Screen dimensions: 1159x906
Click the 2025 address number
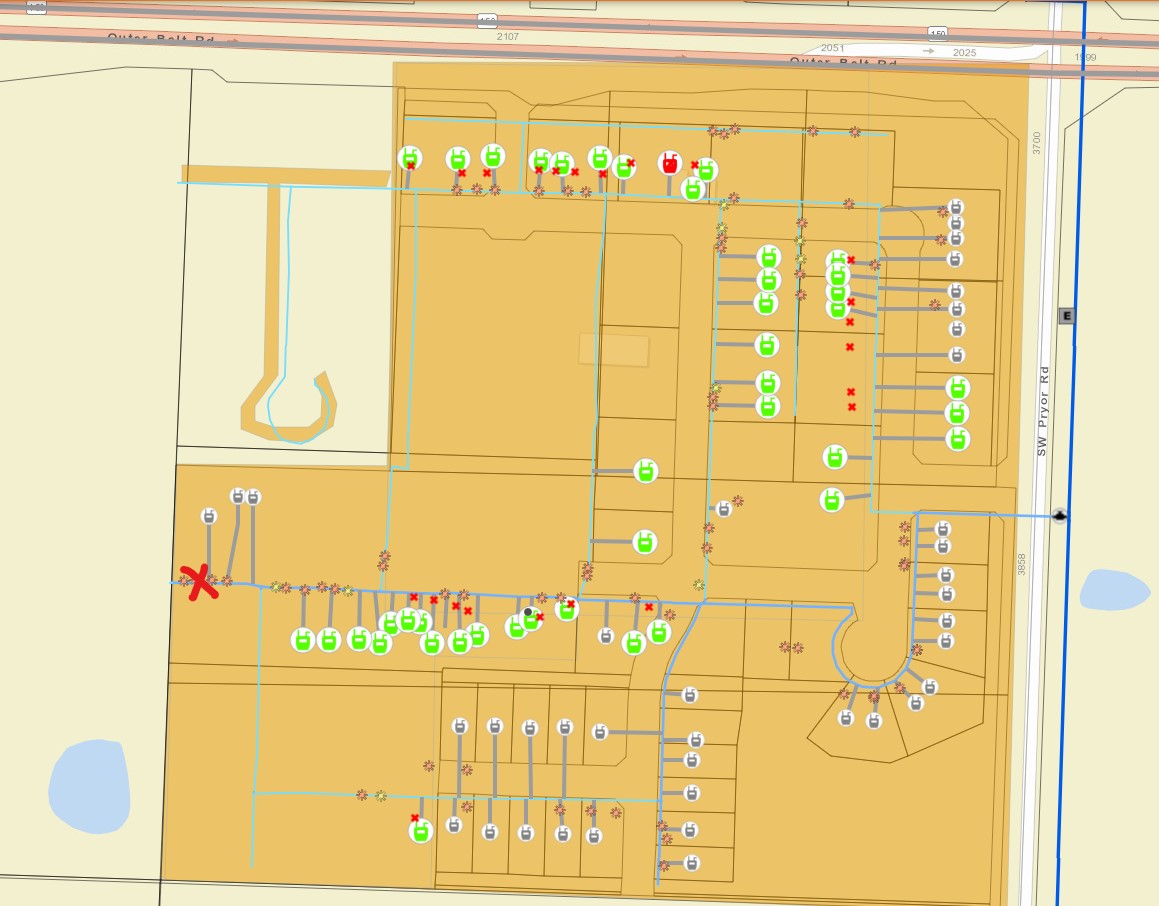[x=964, y=51]
